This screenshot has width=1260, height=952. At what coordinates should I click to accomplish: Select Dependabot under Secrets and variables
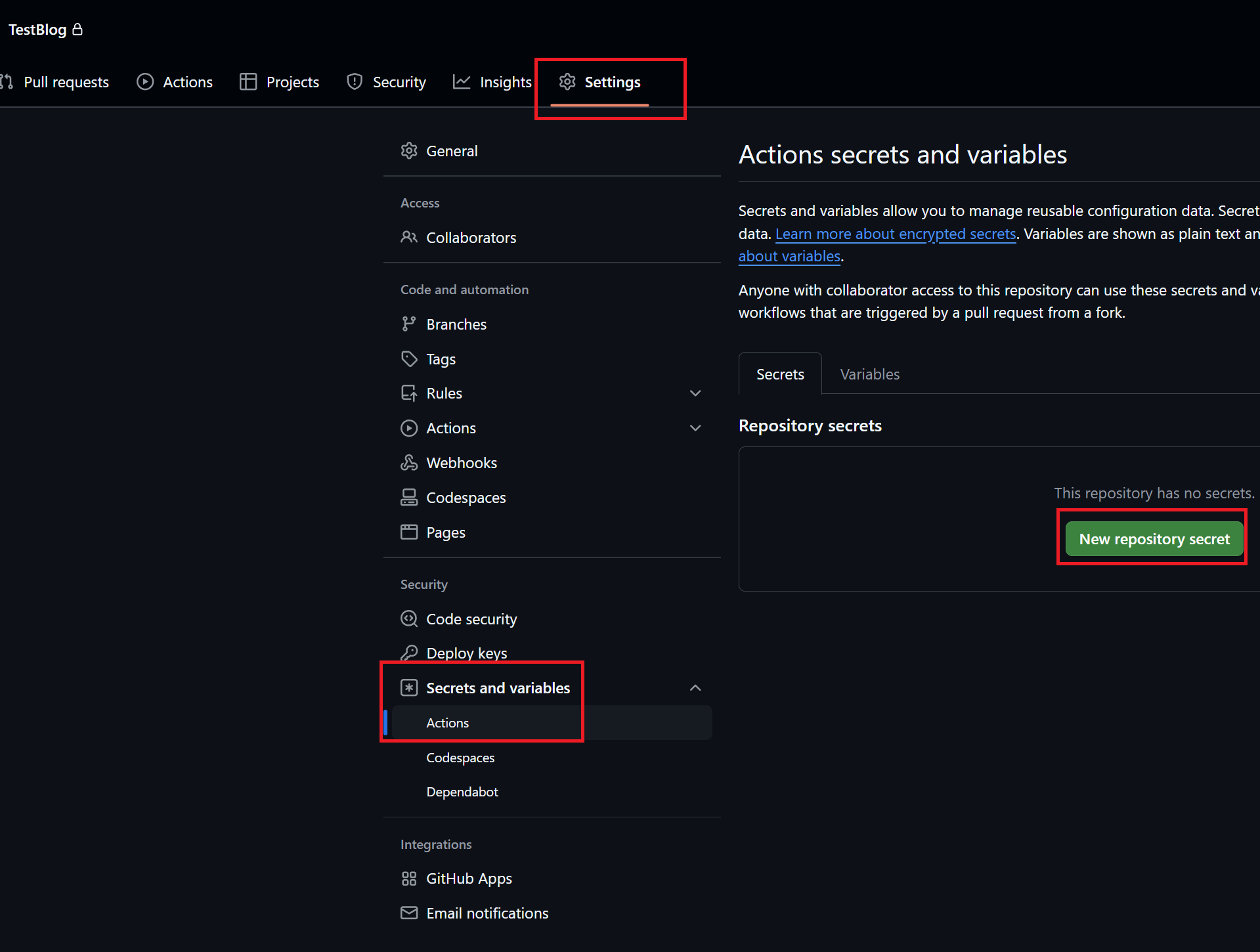pyautogui.click(x=552, y=791)
